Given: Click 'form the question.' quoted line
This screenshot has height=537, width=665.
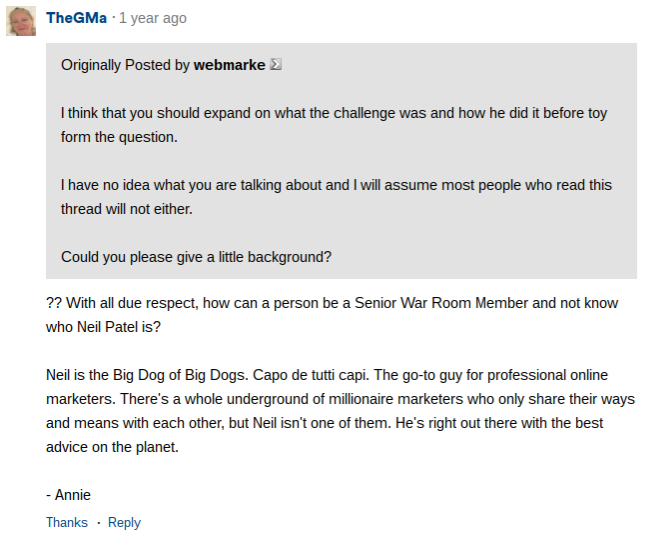Looking at the screenshot, I should tap(119, 137).
